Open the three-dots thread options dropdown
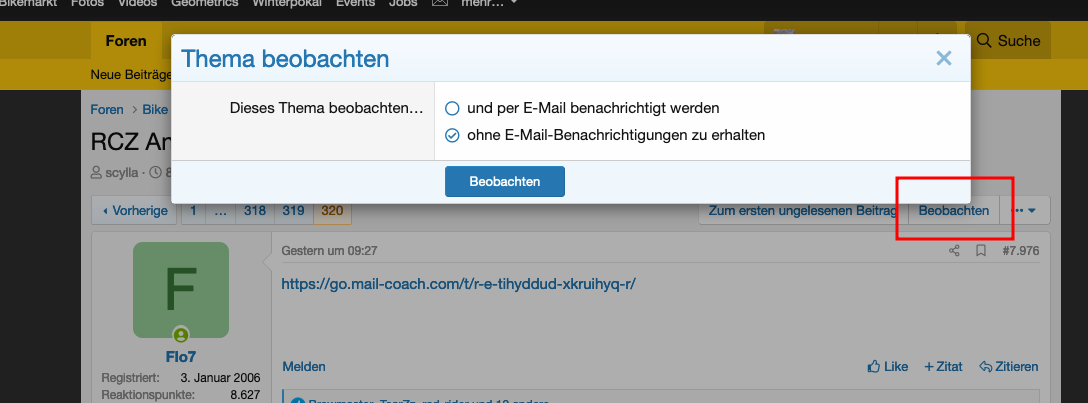This screenshot has width=1088, height=403. tap(1026, 211)
